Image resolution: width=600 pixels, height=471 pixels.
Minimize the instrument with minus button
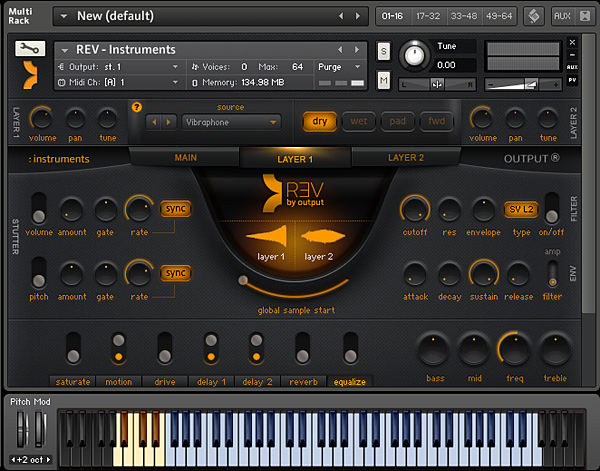coord(572,55)
